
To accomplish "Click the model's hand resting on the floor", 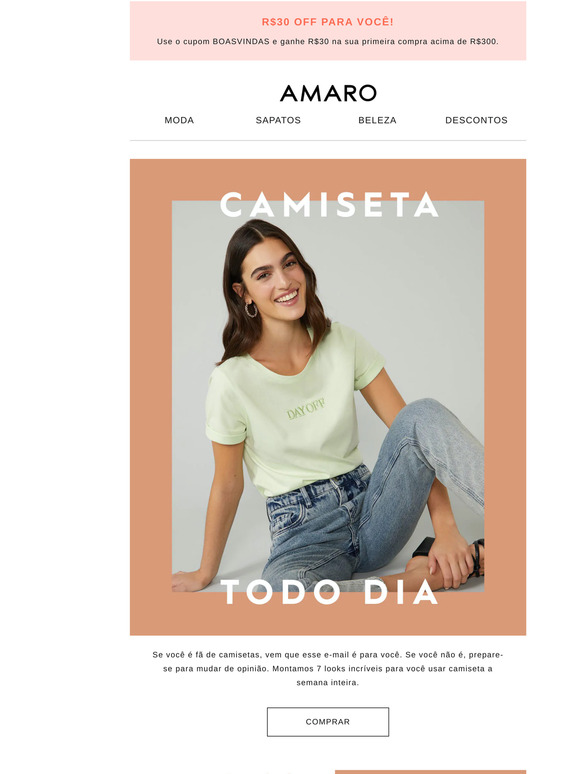I will click(190, 581).
